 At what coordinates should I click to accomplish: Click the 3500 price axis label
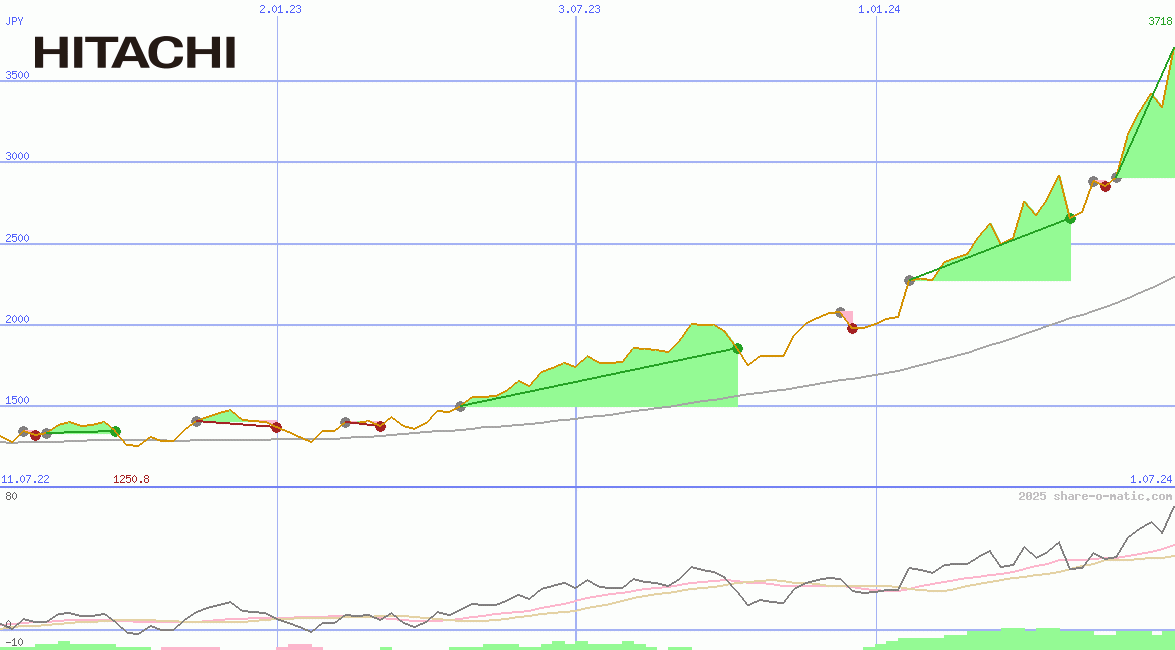click(x=17, y=75)
